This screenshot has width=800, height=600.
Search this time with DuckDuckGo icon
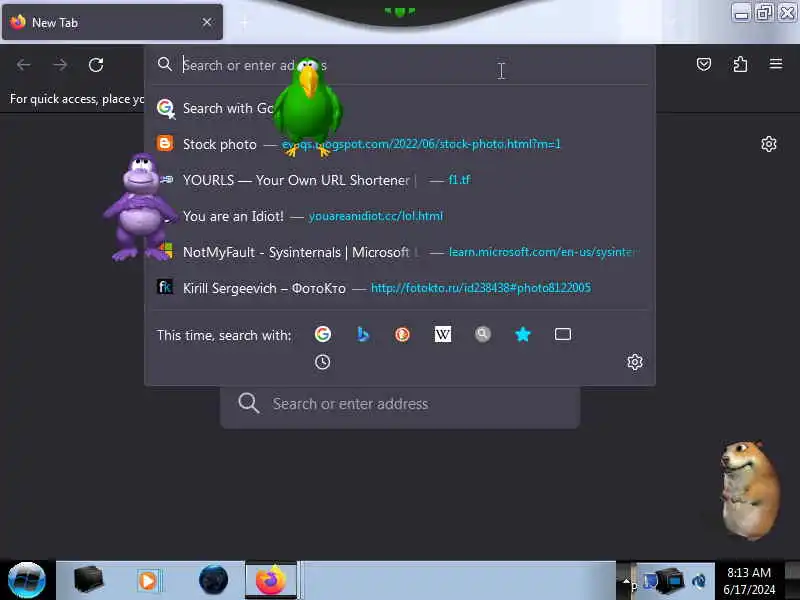tap(403, 334)
